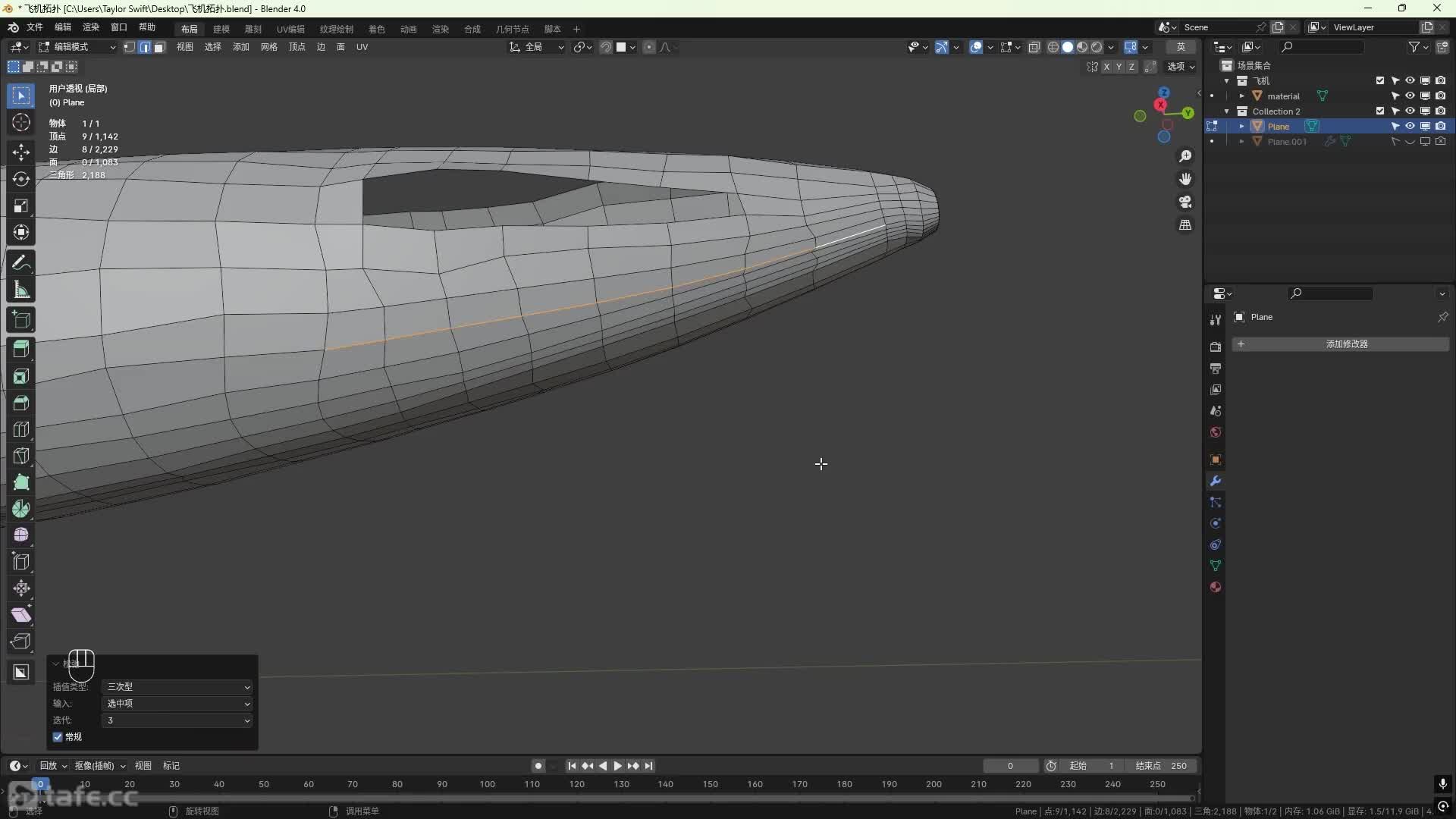Open the 网格 menu
Viewport: 1456px width, 819px height.
click(x=268, y=47)
